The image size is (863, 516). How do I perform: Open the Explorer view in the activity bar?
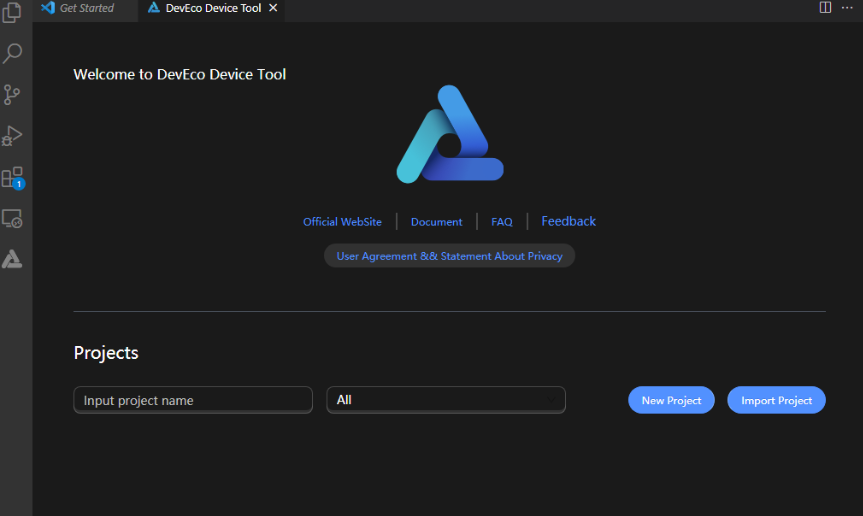click(x=12, y=12)
